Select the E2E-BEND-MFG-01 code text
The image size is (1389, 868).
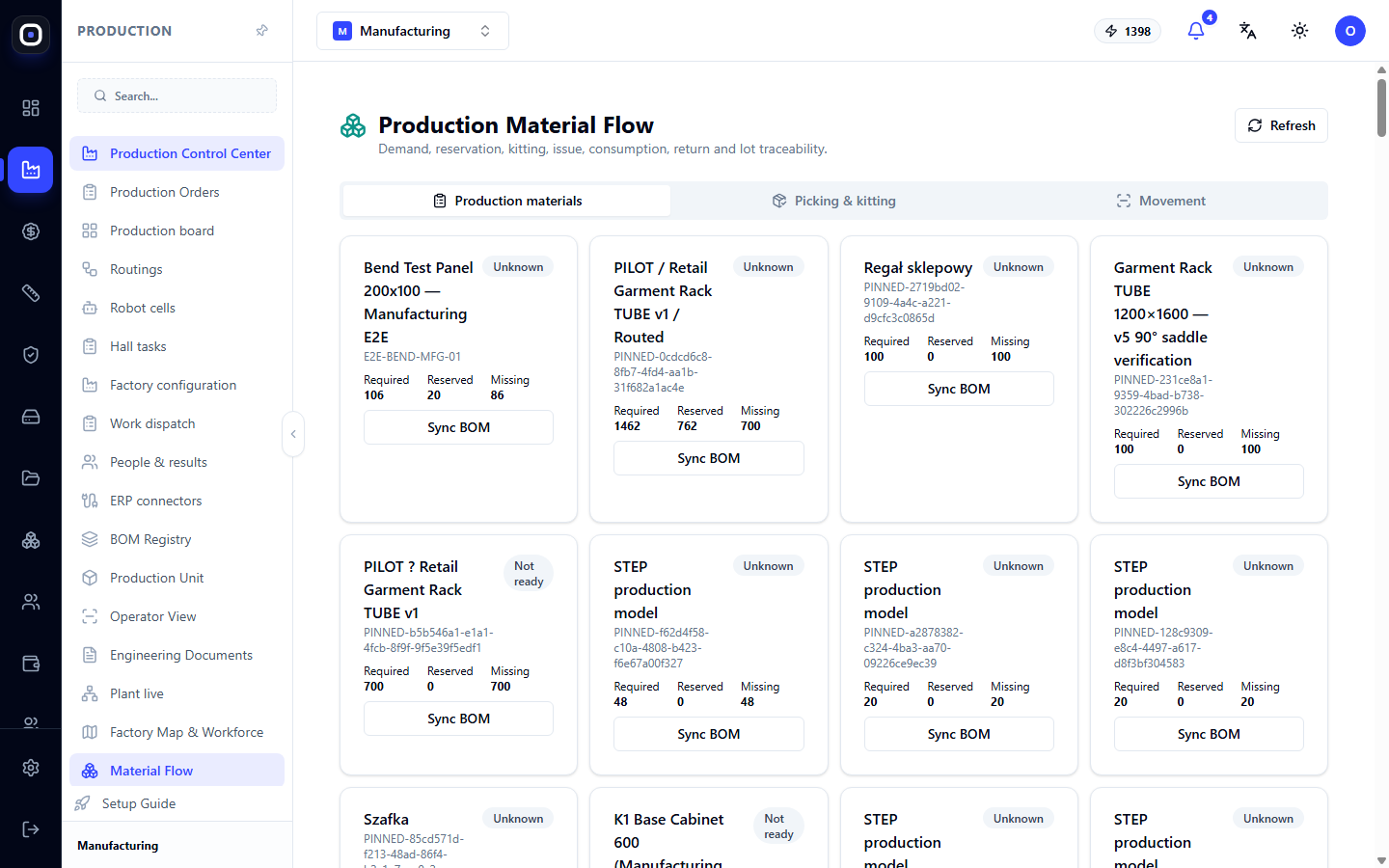[412, 357]
